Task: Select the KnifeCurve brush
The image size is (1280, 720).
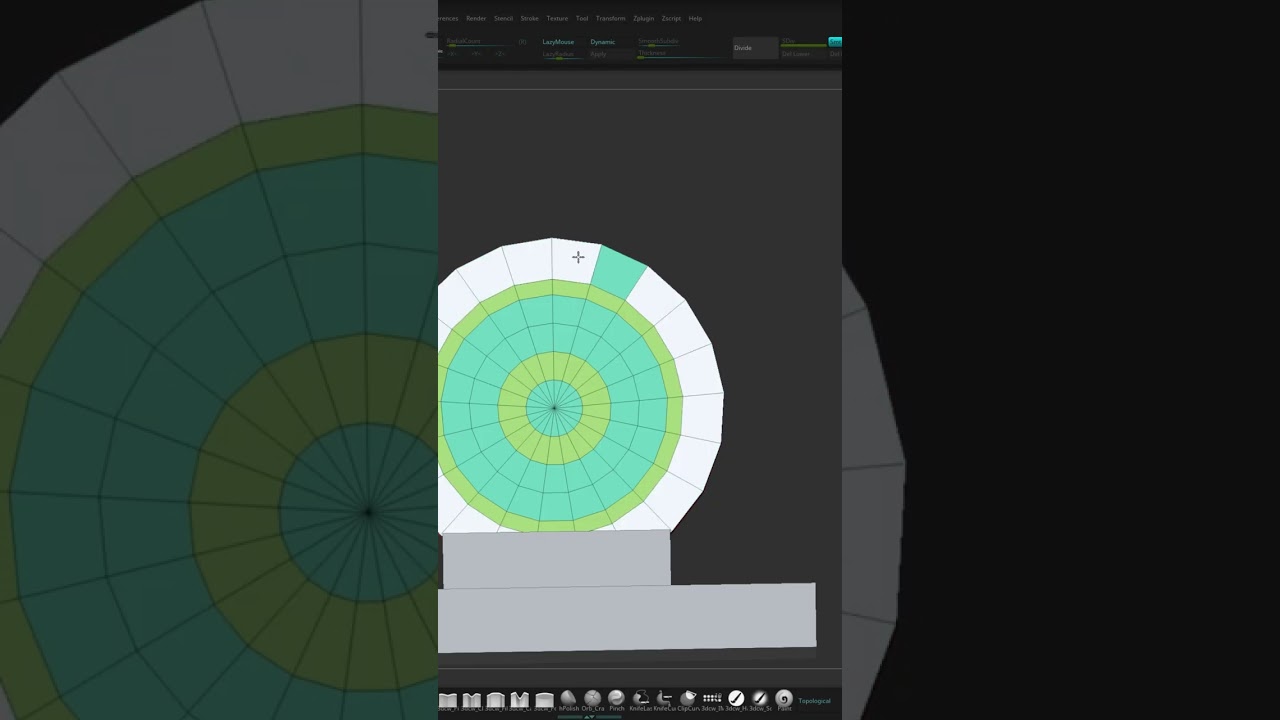Action: (x=664, y=700)
